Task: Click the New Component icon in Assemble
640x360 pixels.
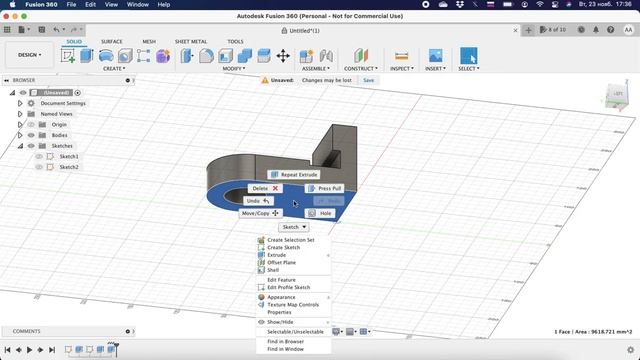Action: coord(306,56)
